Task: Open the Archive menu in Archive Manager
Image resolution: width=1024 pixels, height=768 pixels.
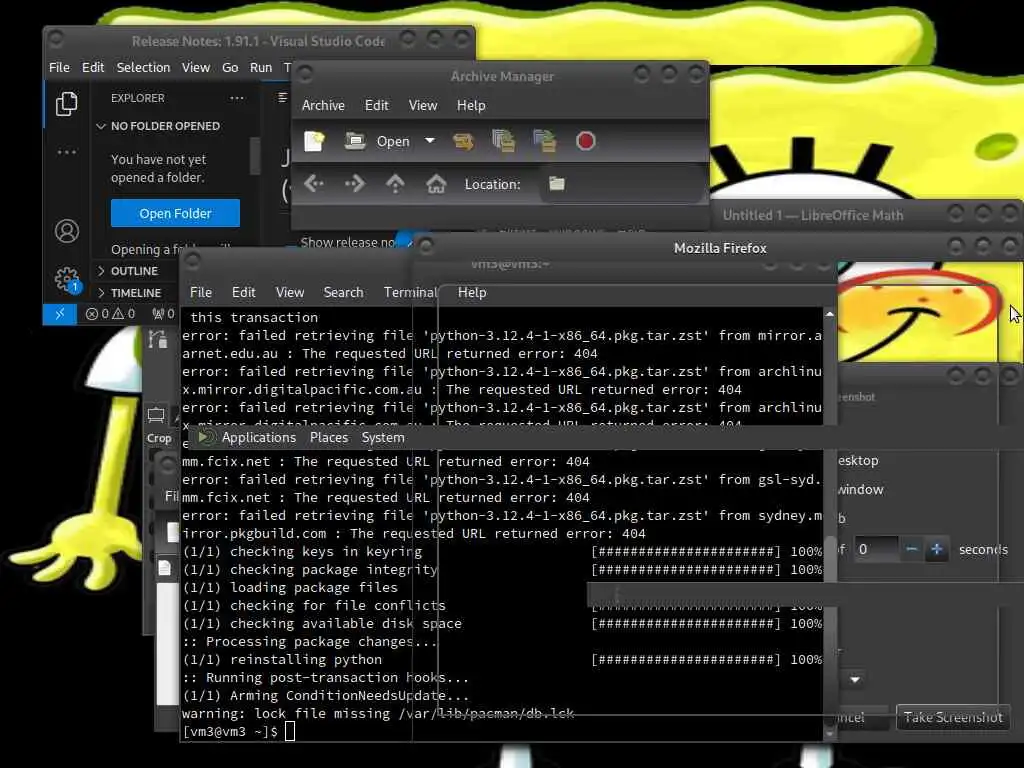Action: pyautogui.click(x=323, y=105)
